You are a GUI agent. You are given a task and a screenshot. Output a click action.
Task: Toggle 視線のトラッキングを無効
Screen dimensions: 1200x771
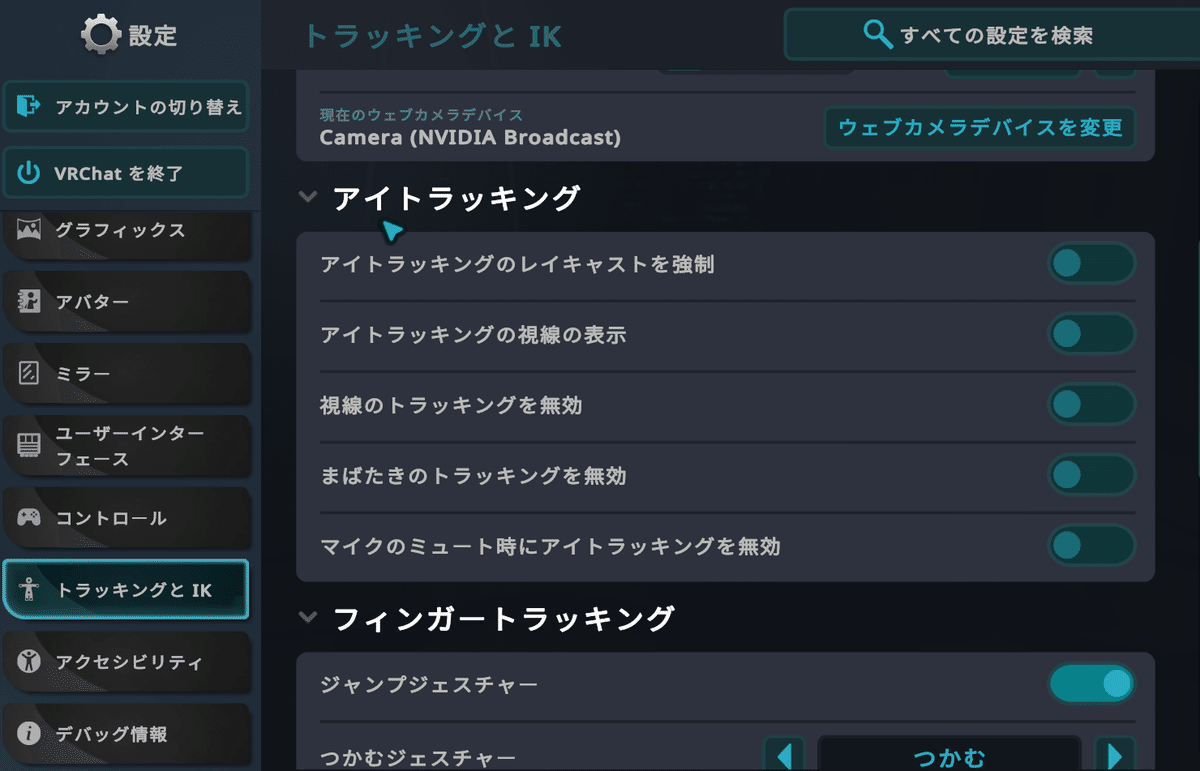click(1091, 404)
